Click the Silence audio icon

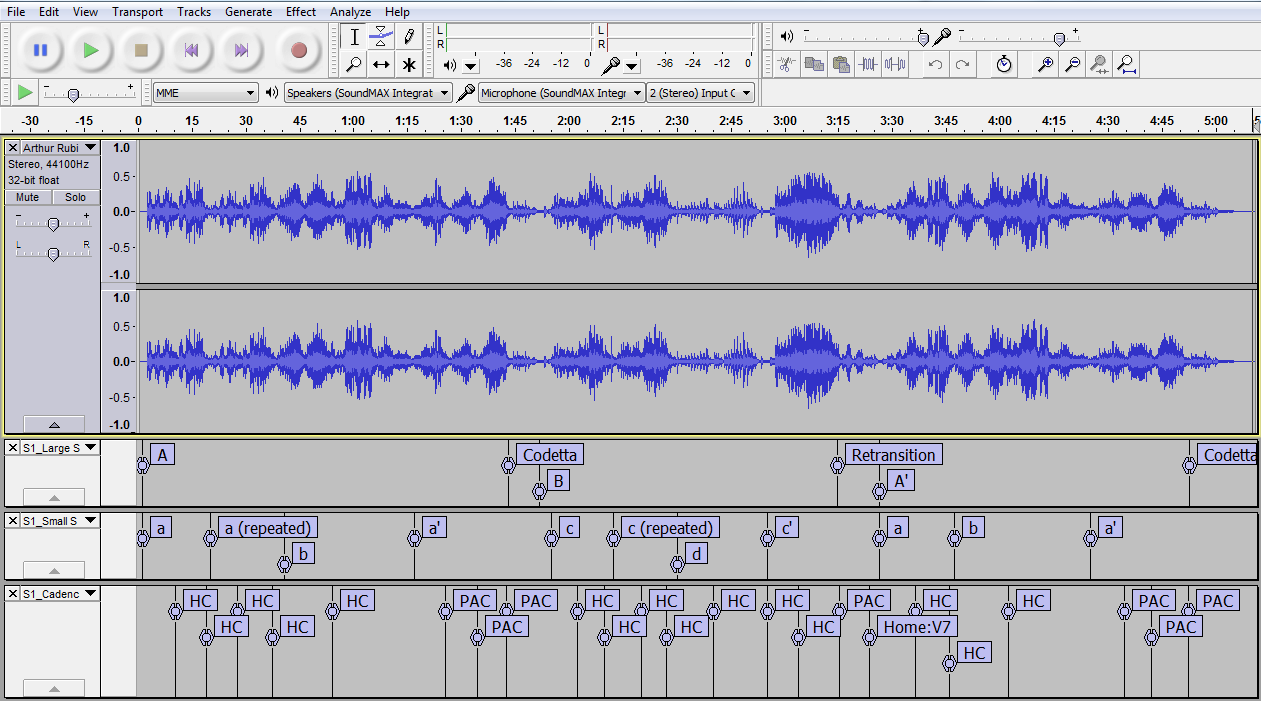(895, 64)
